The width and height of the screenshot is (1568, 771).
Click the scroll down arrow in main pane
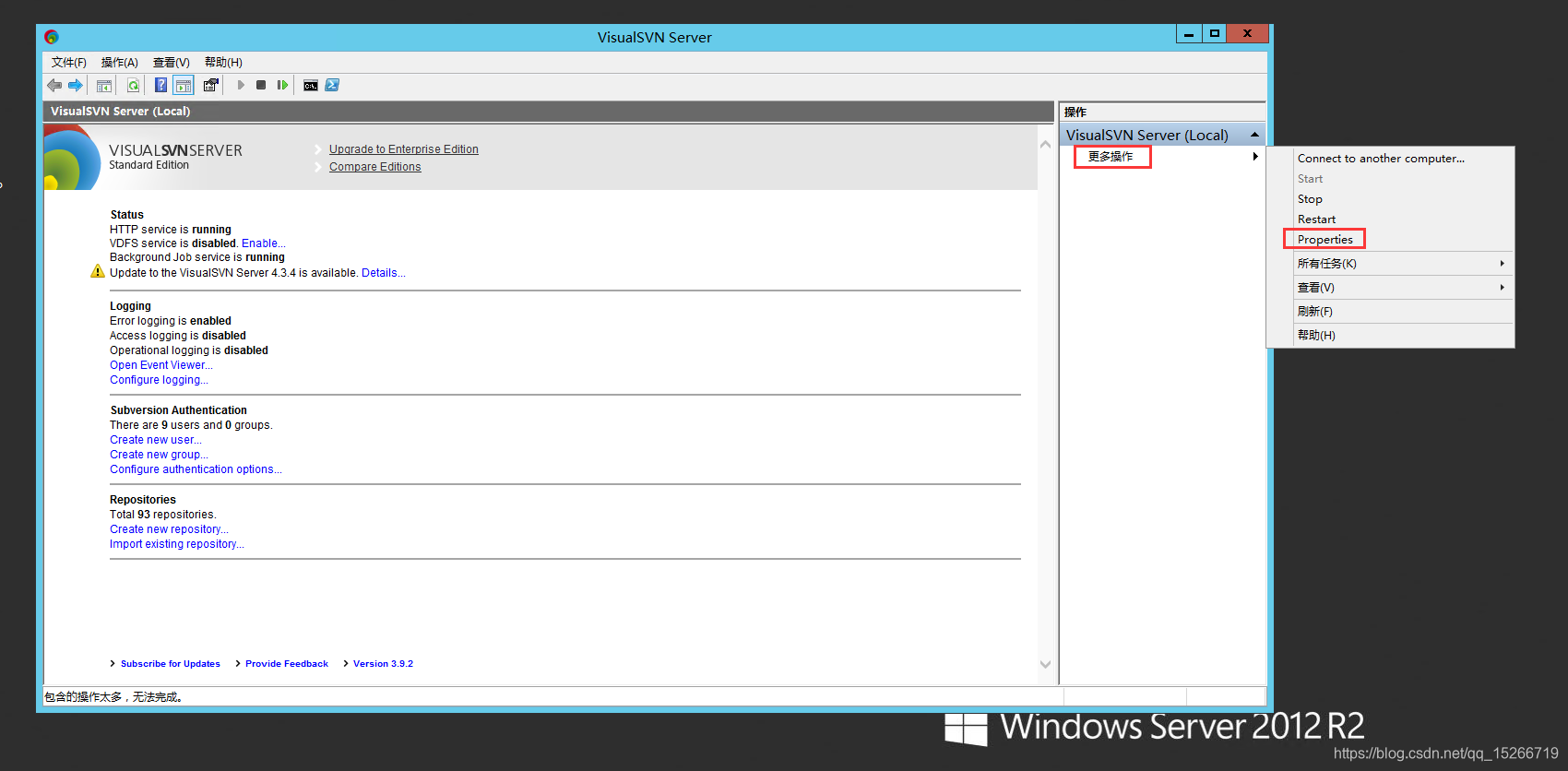[x=1045, y=664]
